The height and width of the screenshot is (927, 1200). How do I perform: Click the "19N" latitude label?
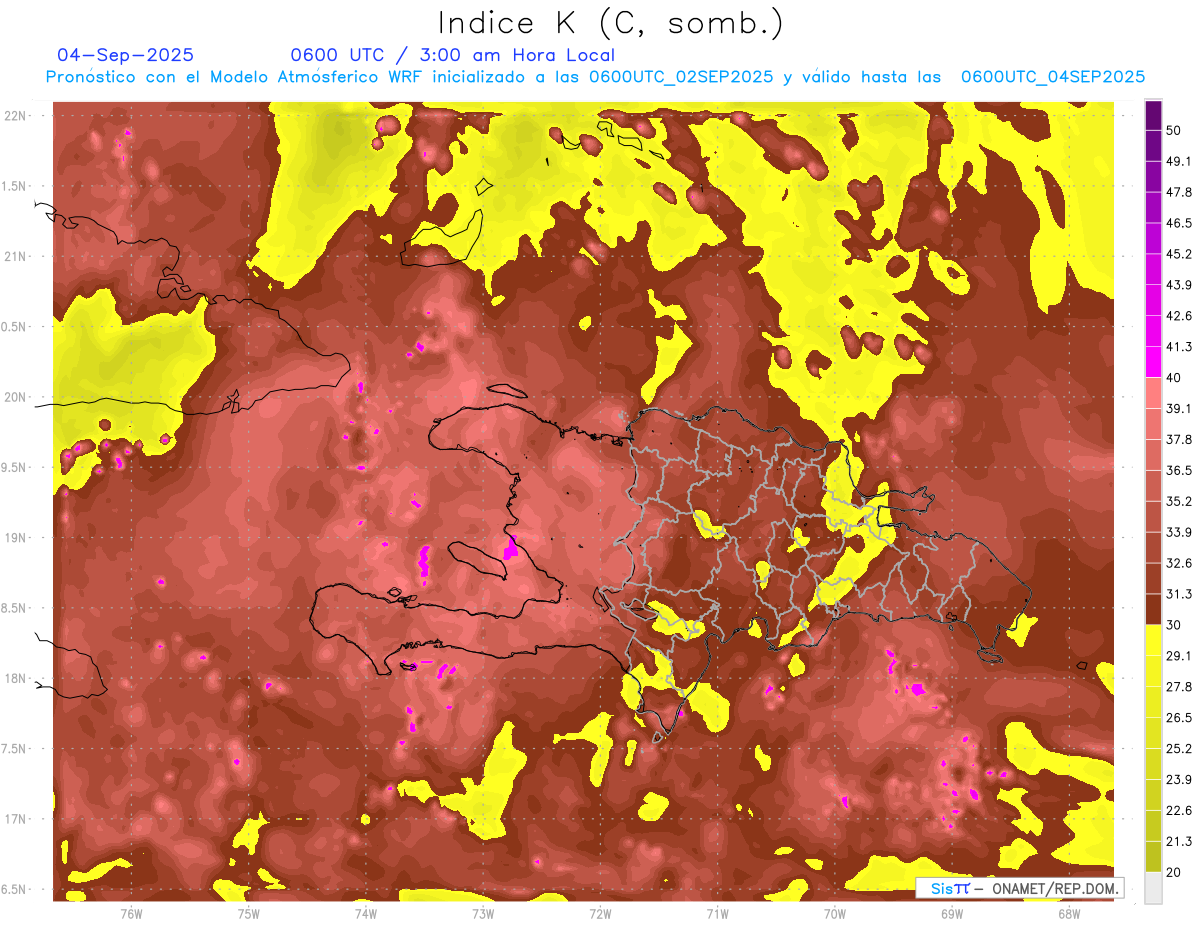16,538
